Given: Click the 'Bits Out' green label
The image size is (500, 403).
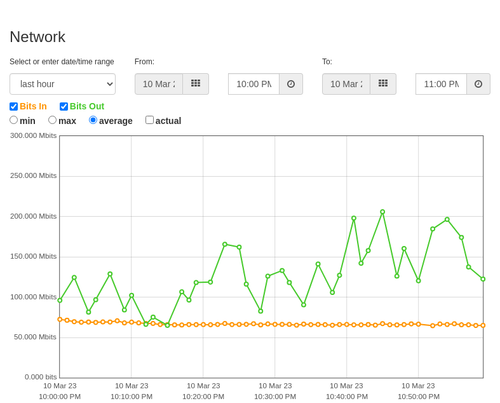Looking at the screenshot, I should [87, 106].
